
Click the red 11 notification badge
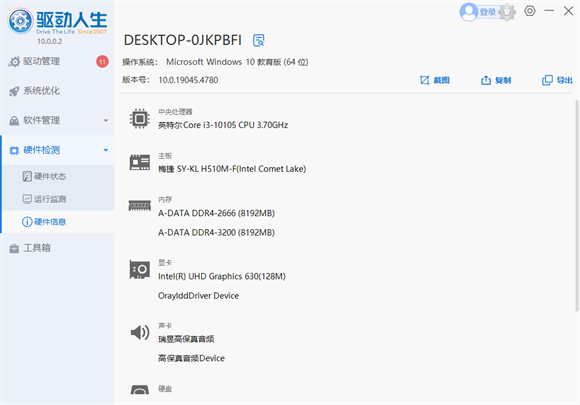(102, 61)
